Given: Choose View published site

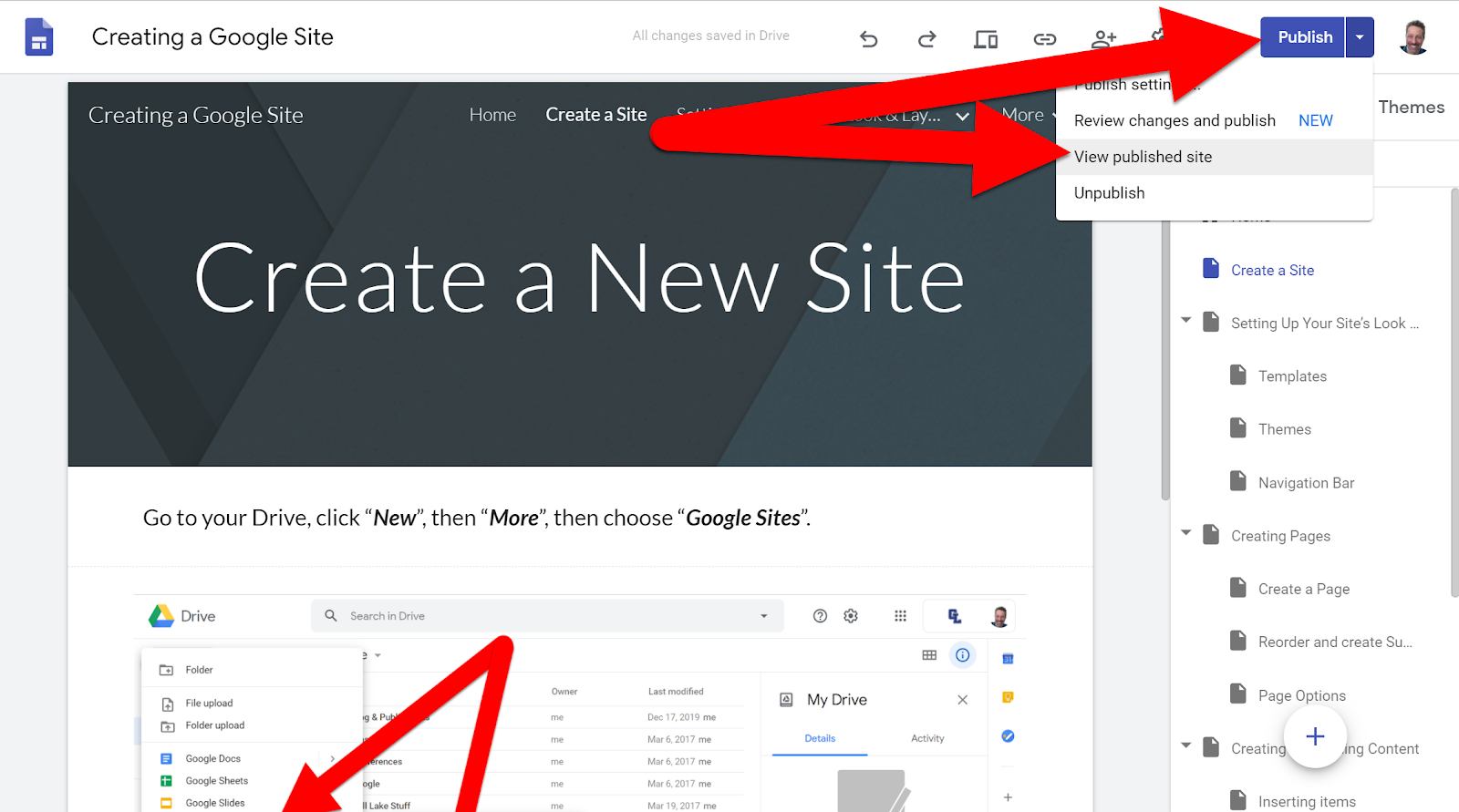Looking at the screenshot, I should pyautogui.click(x=1215, y=157).
